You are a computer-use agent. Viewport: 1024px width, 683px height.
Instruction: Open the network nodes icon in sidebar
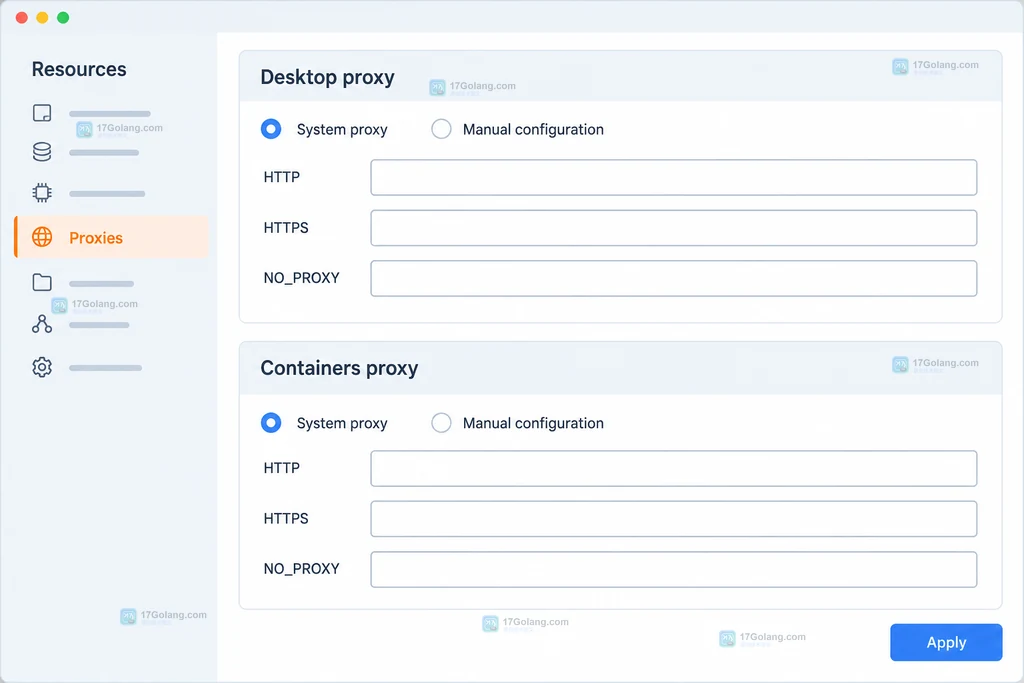42,324
